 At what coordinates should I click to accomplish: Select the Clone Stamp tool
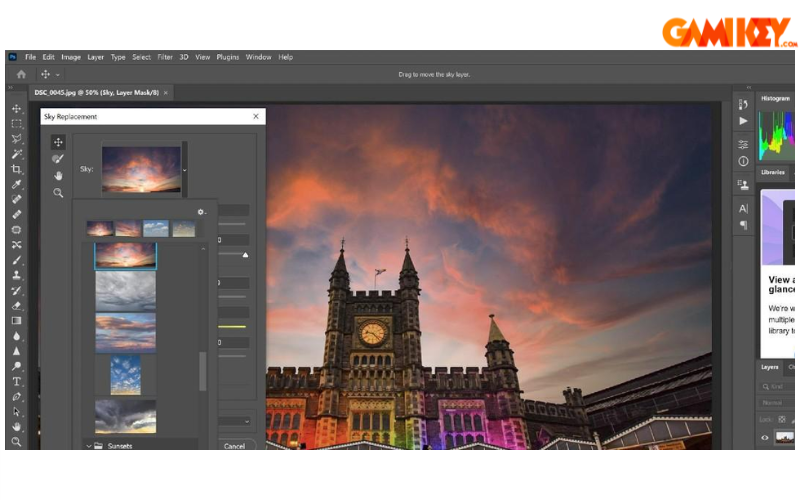(16, 275)
